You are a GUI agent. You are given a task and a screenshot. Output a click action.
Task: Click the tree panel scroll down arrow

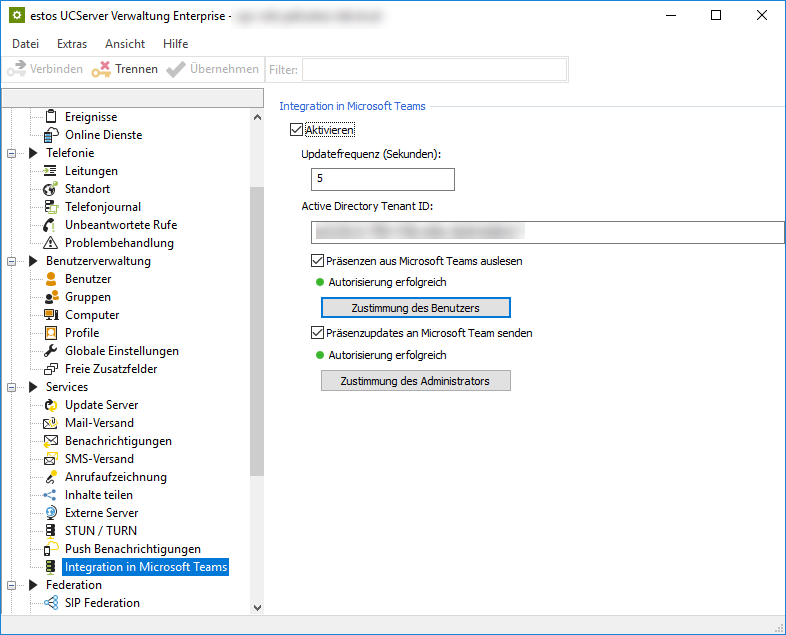point(257,606)
